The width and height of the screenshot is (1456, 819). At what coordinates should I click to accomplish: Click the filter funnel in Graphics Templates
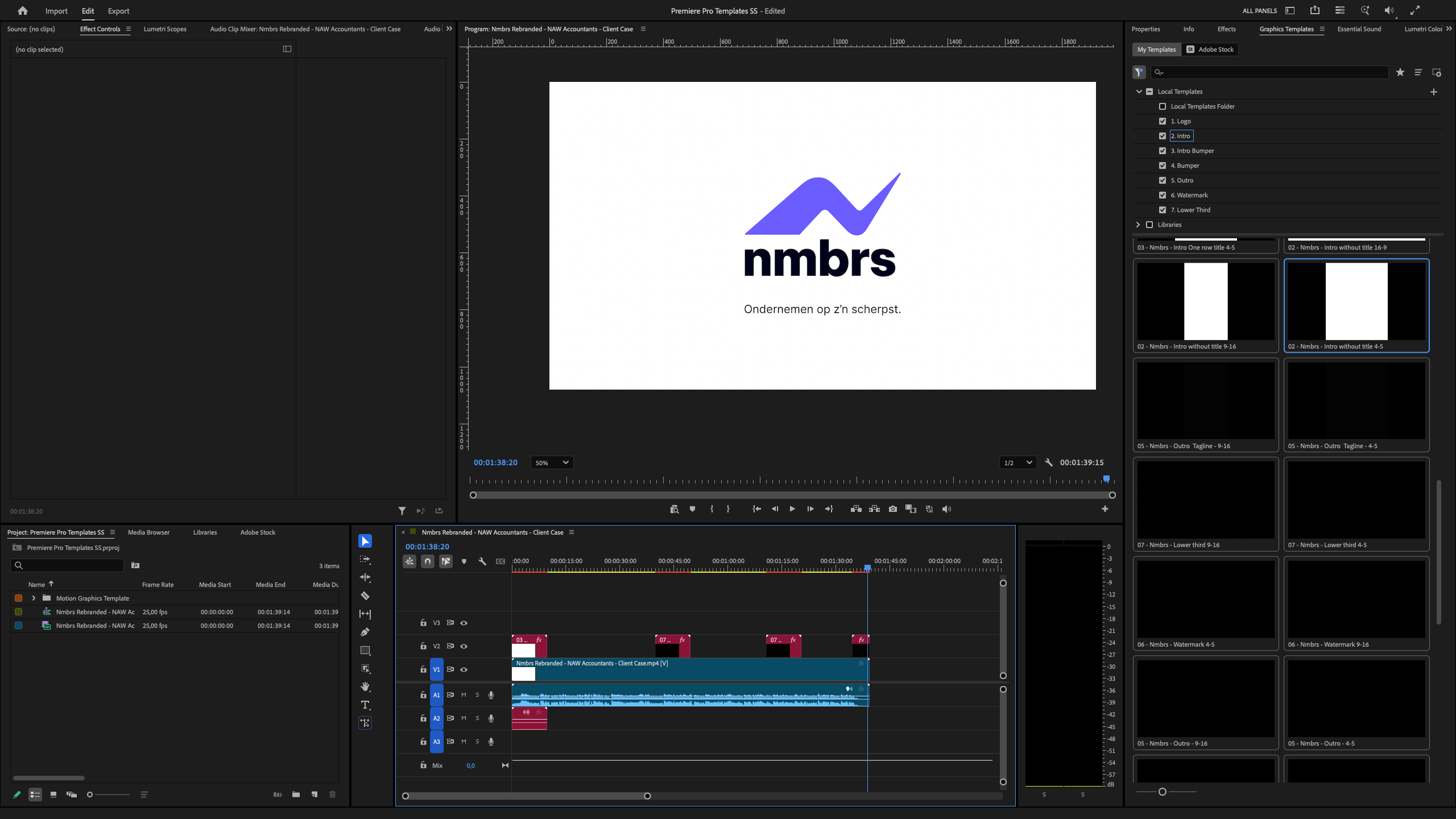click(1139, 72)
